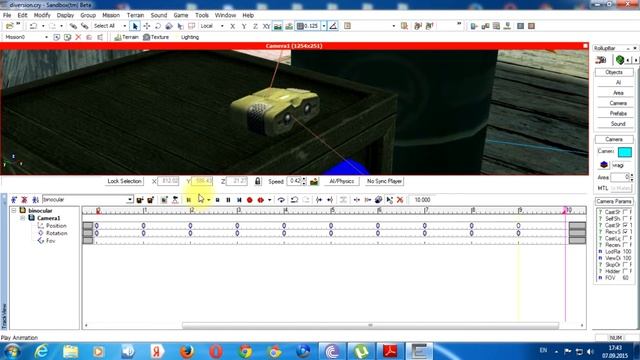Screen dimensions: 640x360
Task: Click the Camera Params rollup header
Action: [614, 202]
